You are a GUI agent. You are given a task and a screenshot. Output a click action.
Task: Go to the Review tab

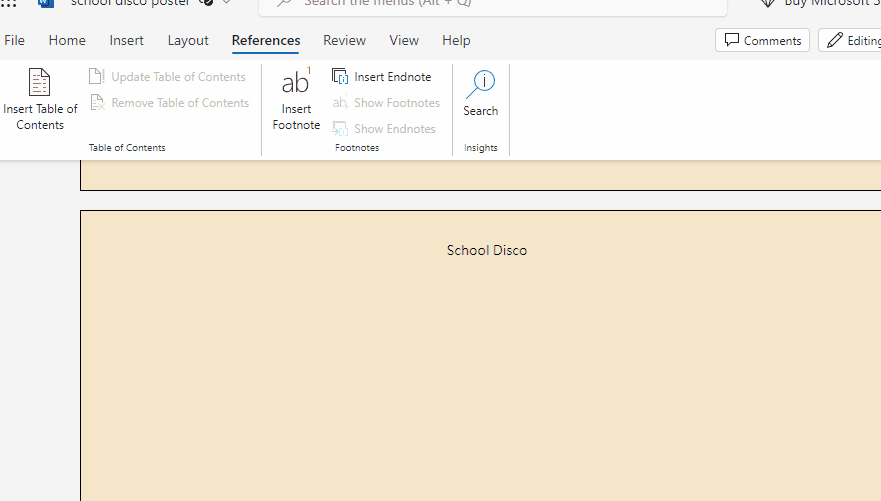344,41
